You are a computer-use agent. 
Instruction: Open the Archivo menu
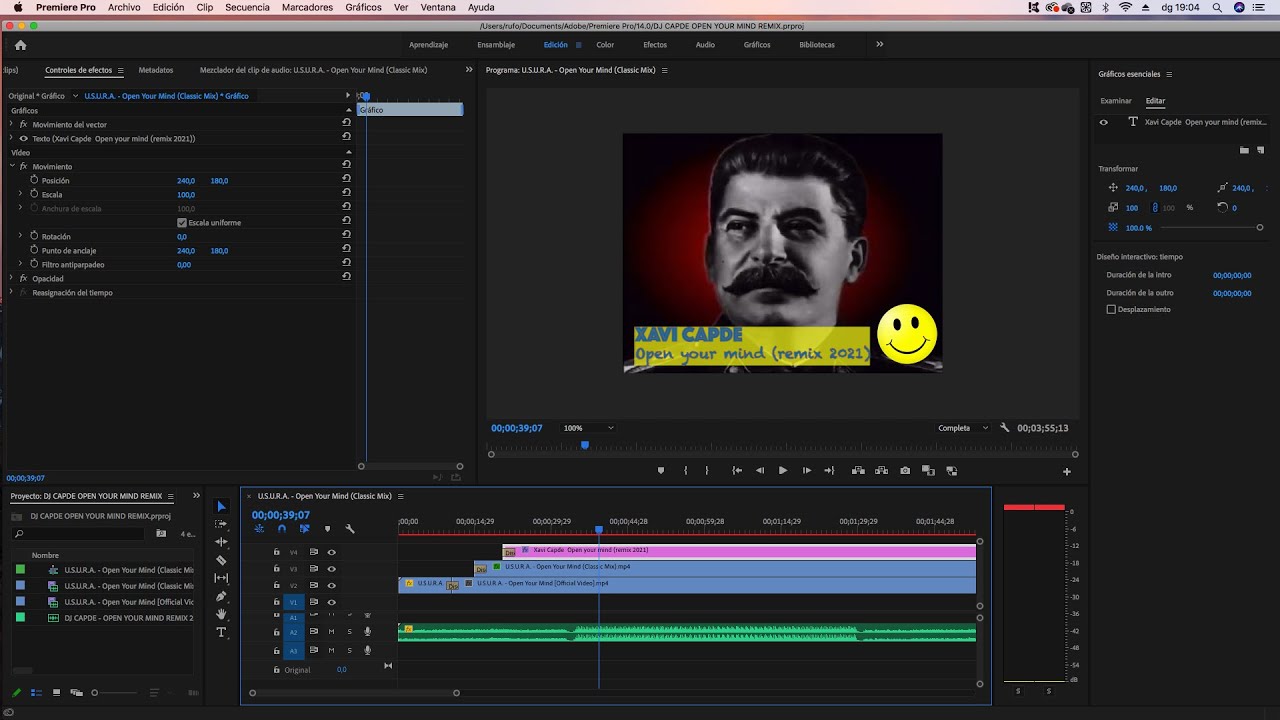click(x=124, y=7)
